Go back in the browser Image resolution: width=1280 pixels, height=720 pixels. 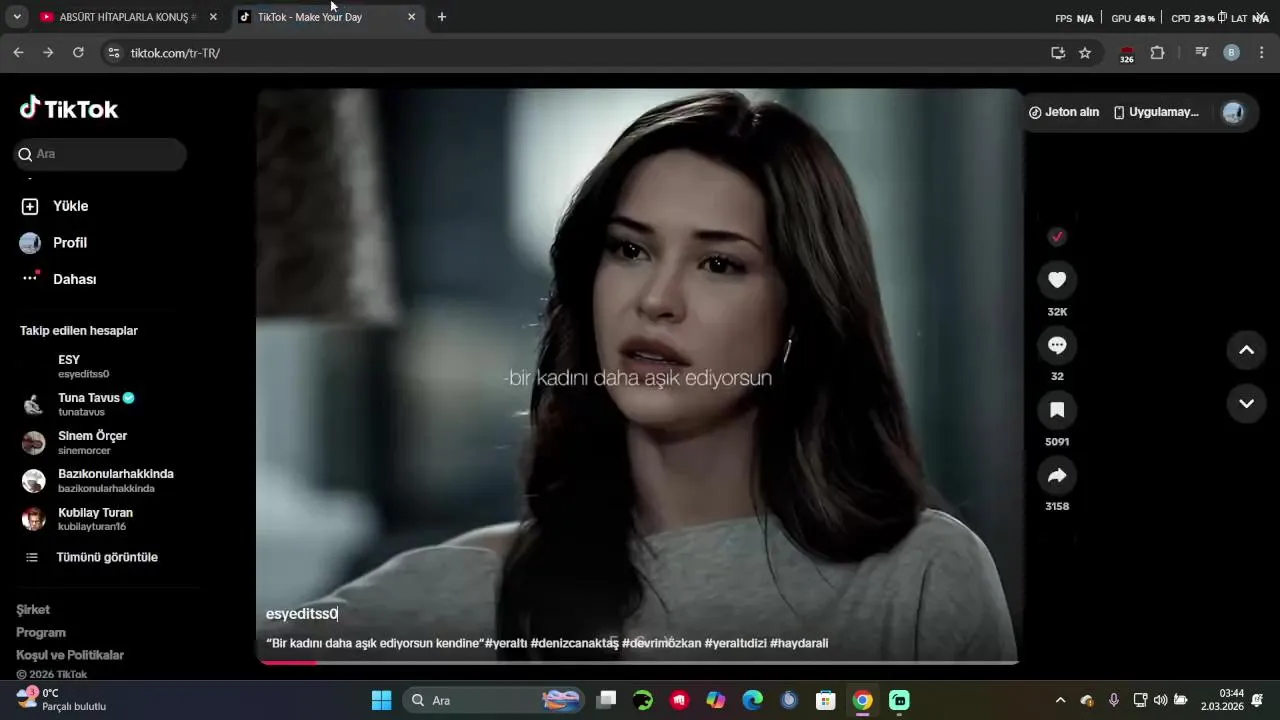click(18, 53)
